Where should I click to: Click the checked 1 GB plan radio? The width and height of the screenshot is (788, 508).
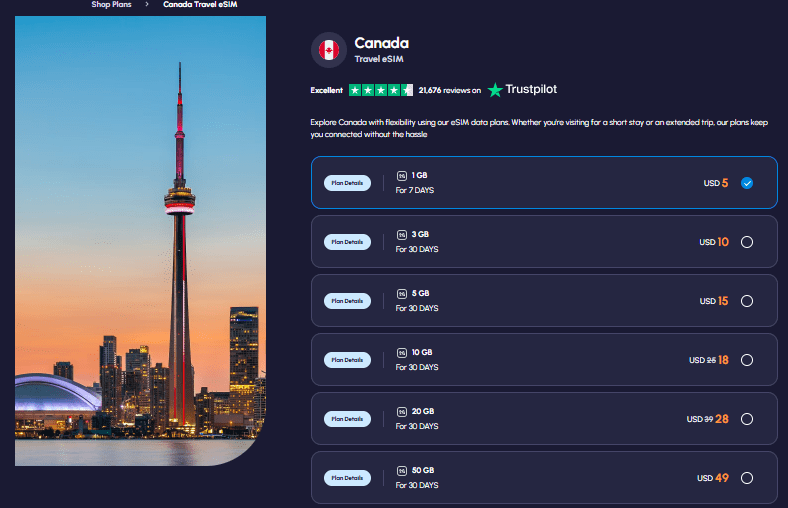747,183
